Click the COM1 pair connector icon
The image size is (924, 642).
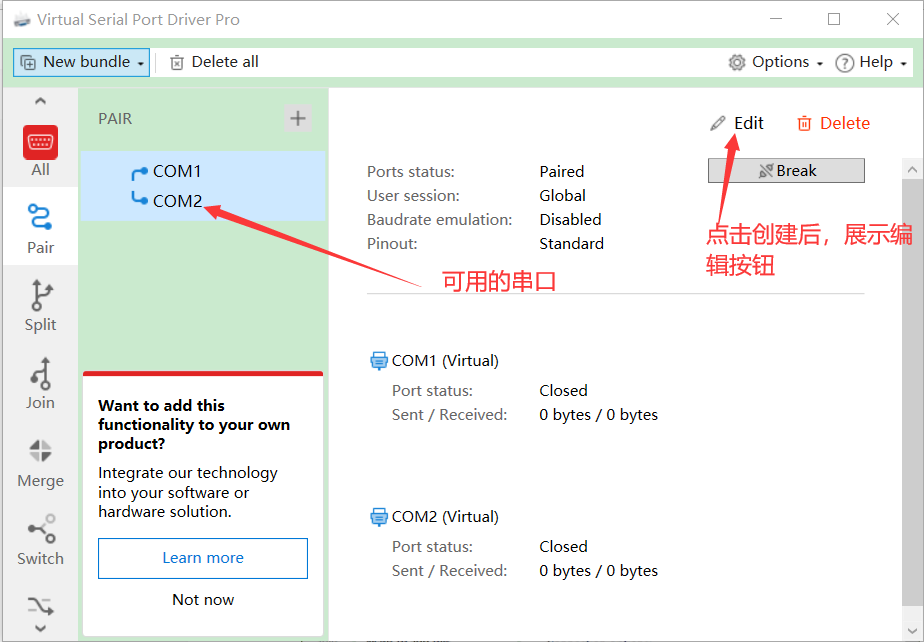click(x=140, y=173)
